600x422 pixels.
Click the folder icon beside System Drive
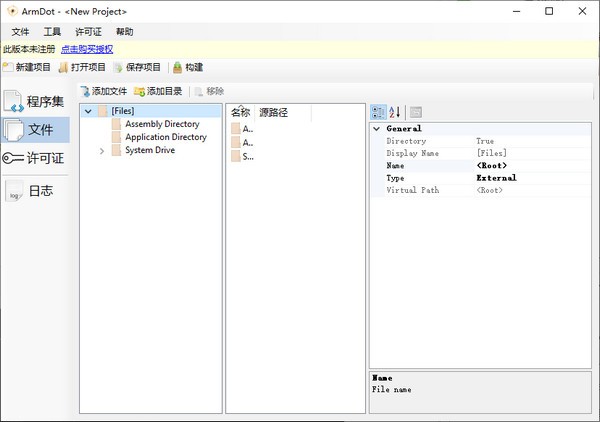tap(116, 150)
